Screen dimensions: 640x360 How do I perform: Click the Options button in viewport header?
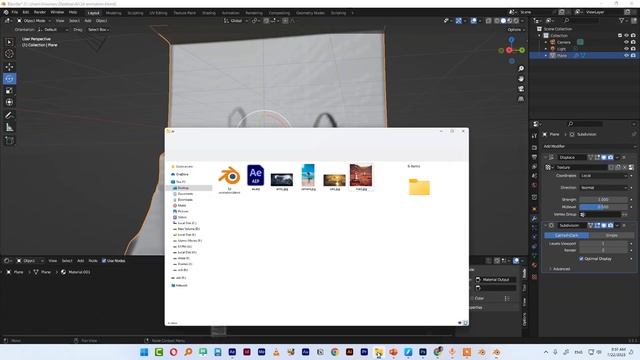(516, 29)
